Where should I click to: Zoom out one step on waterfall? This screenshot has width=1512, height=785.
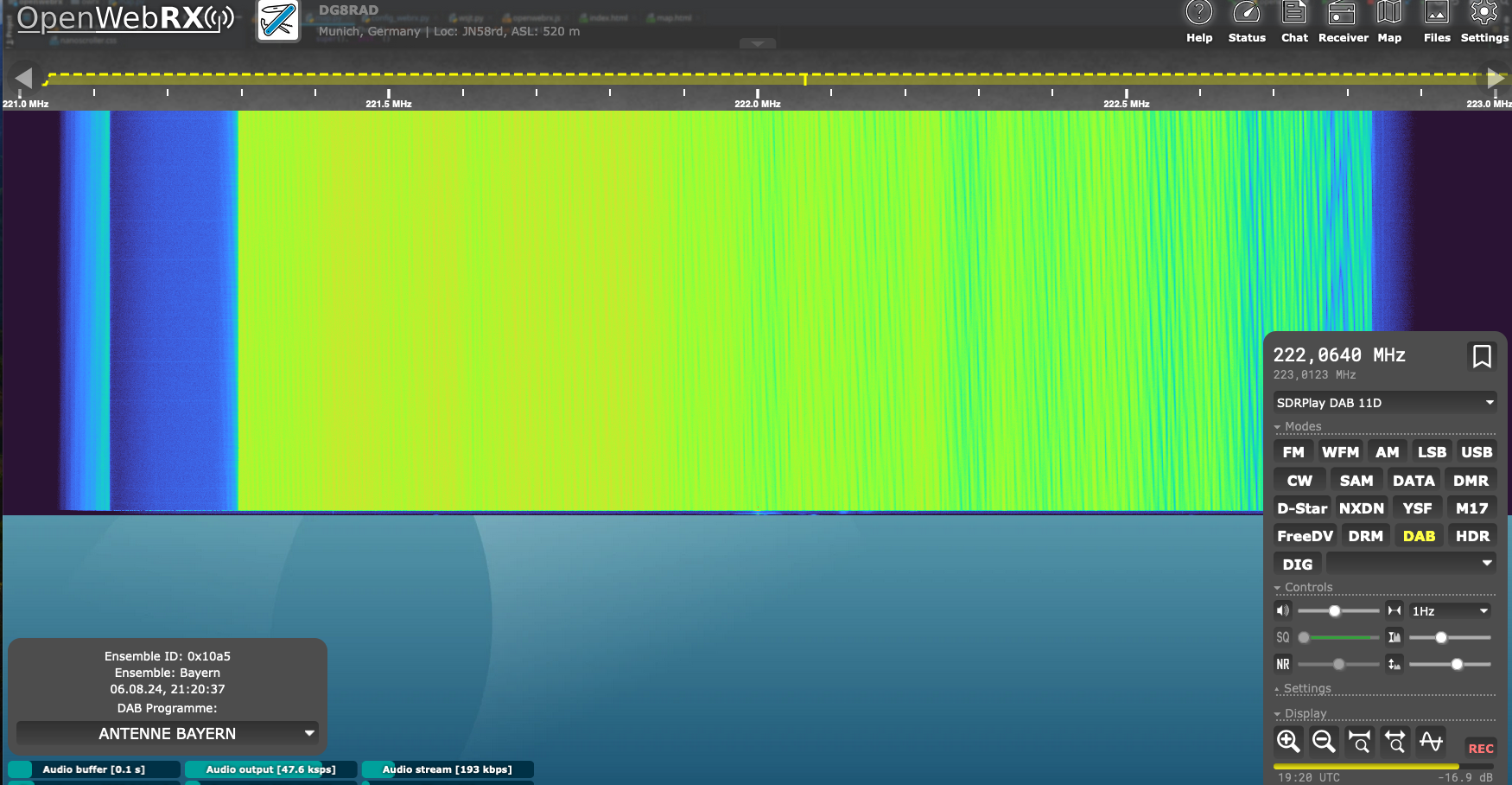[x=1324, y=741]
